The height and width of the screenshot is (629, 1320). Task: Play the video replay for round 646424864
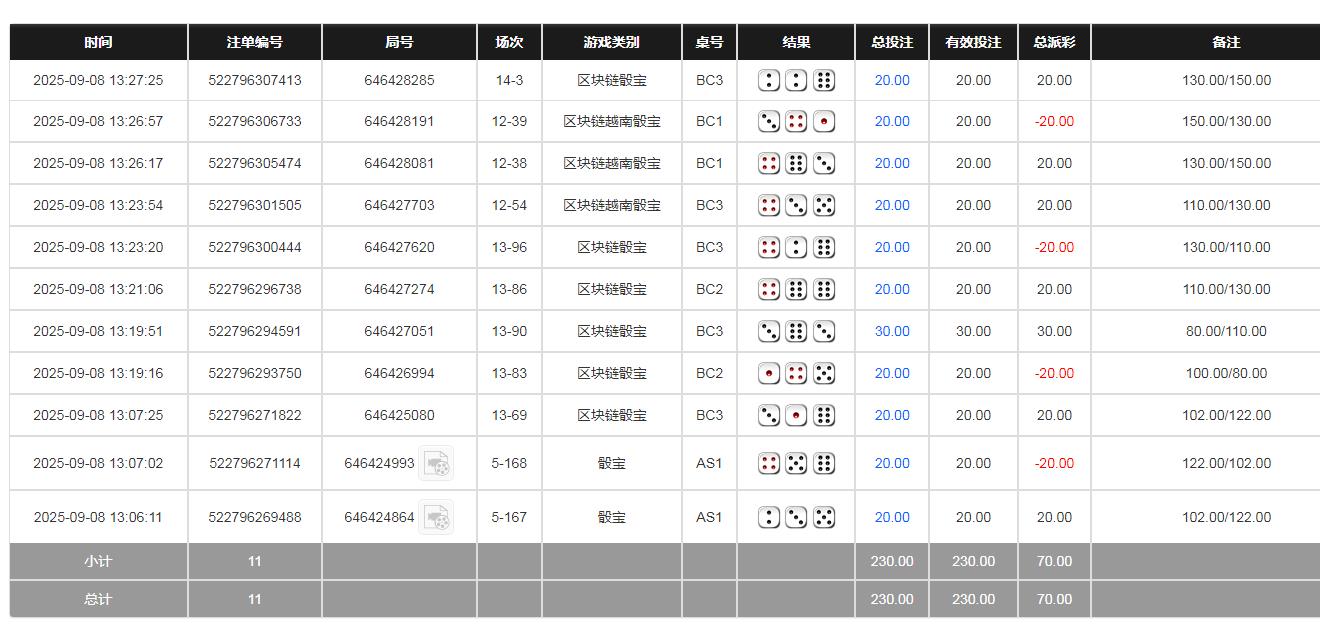pyautogui.click(x=436, y=517)
